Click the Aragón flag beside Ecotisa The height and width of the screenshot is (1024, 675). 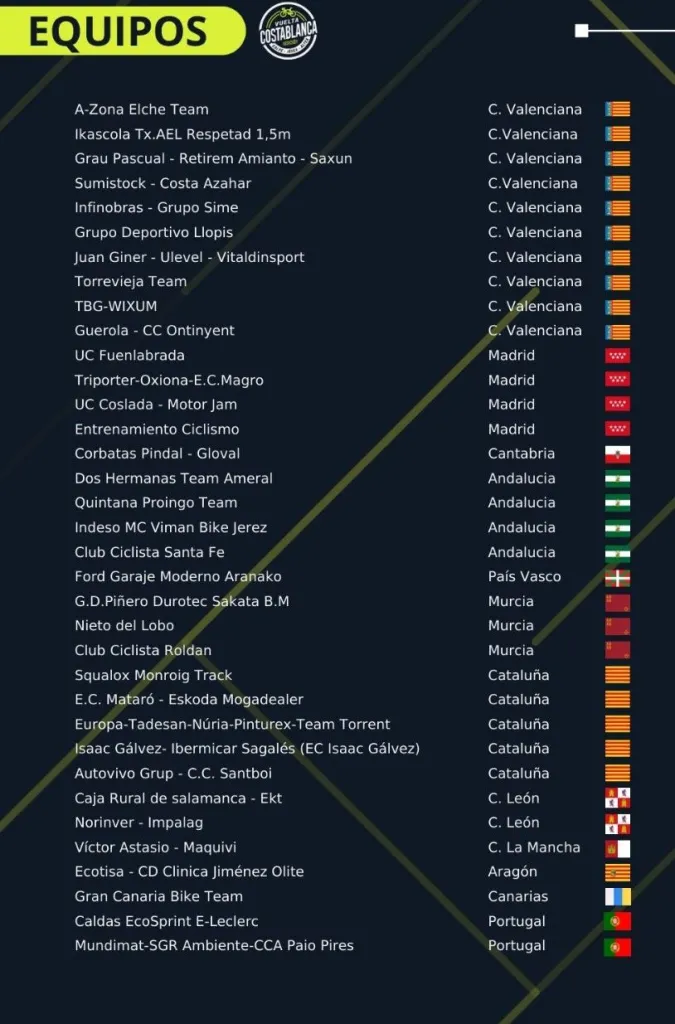[x=617, y=872]
